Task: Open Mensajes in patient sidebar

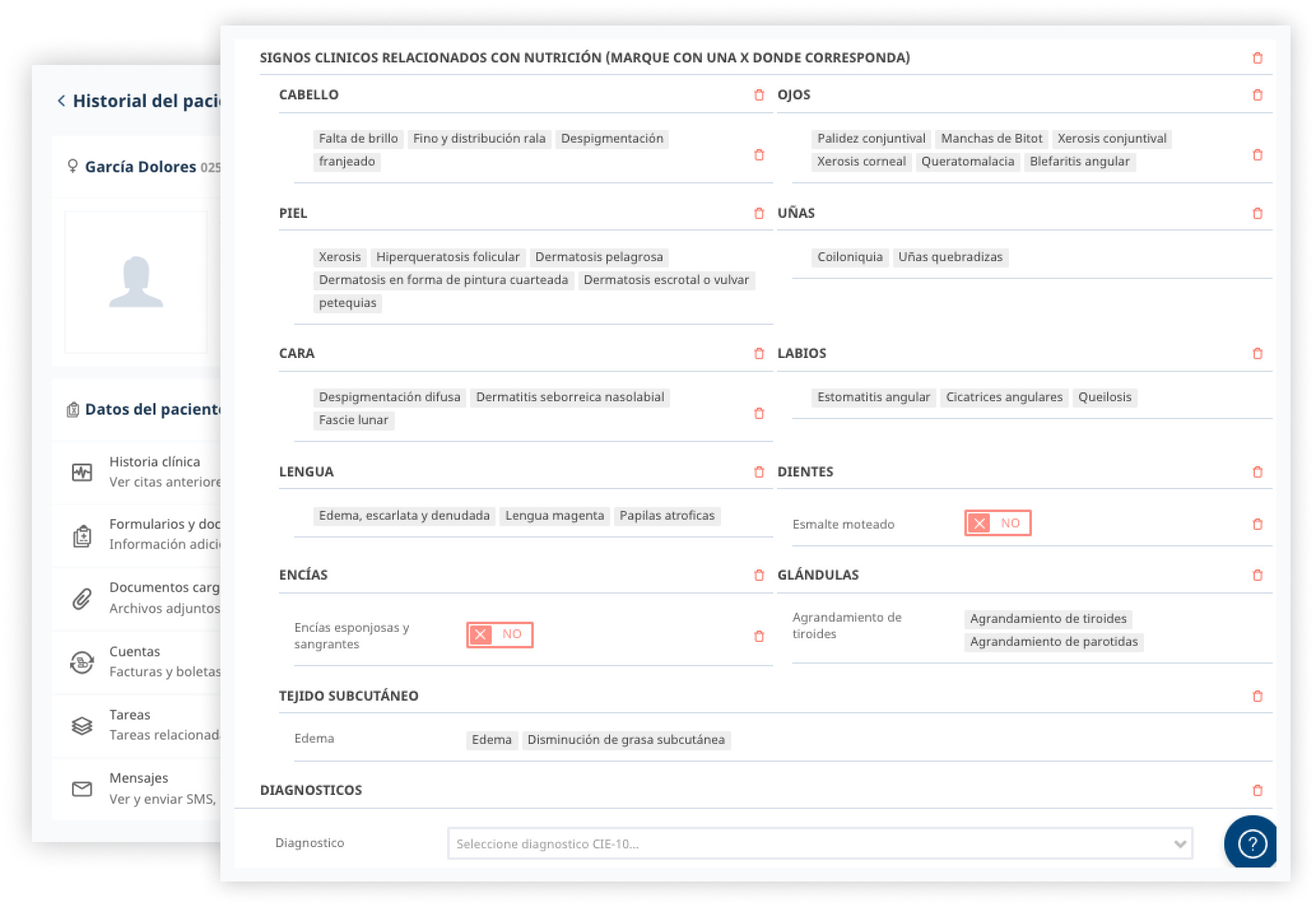Action: click(136, 789)
